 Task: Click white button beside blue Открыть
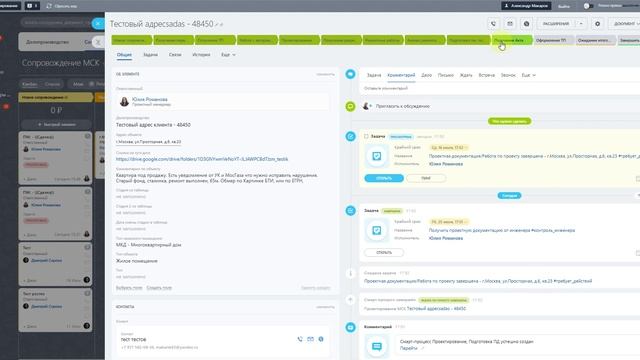click(x=426, y=178)
